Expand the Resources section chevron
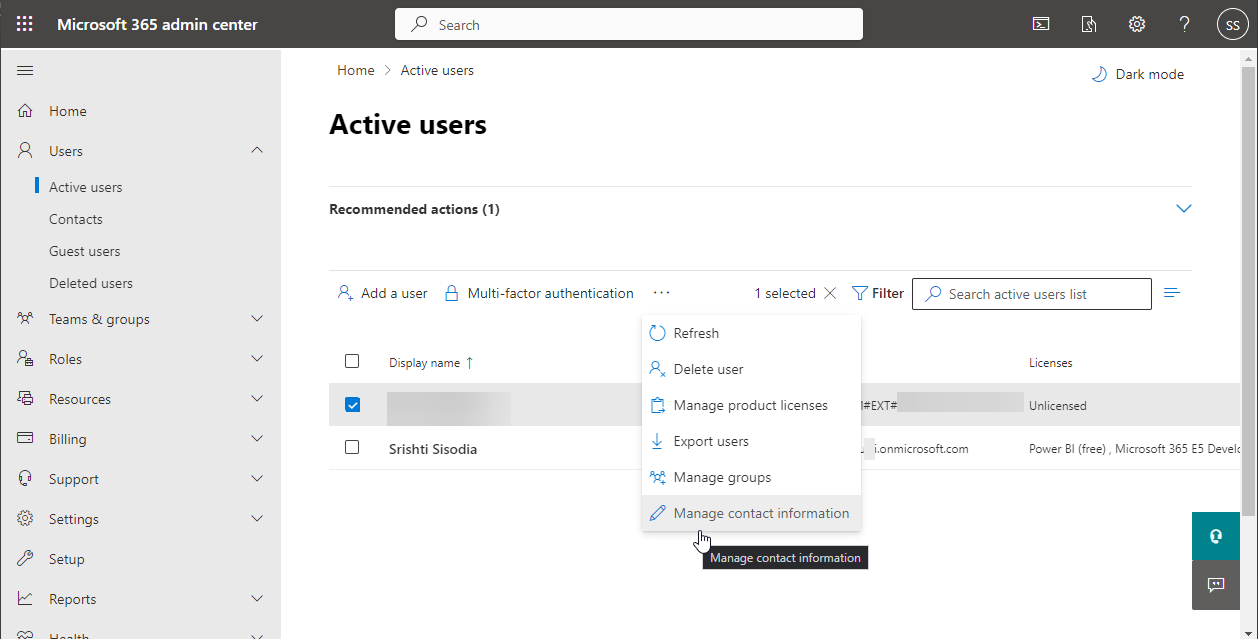 click(257, 399)
